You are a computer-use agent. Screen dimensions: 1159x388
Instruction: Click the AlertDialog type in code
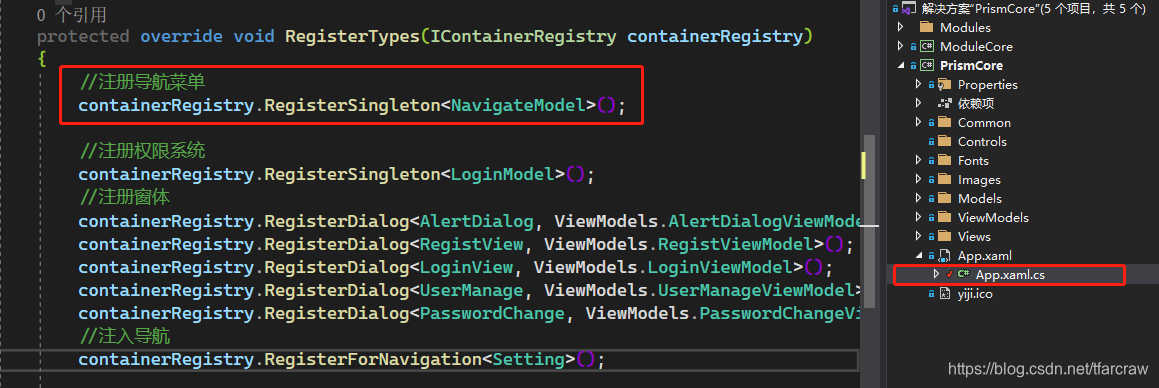point(476,222)
